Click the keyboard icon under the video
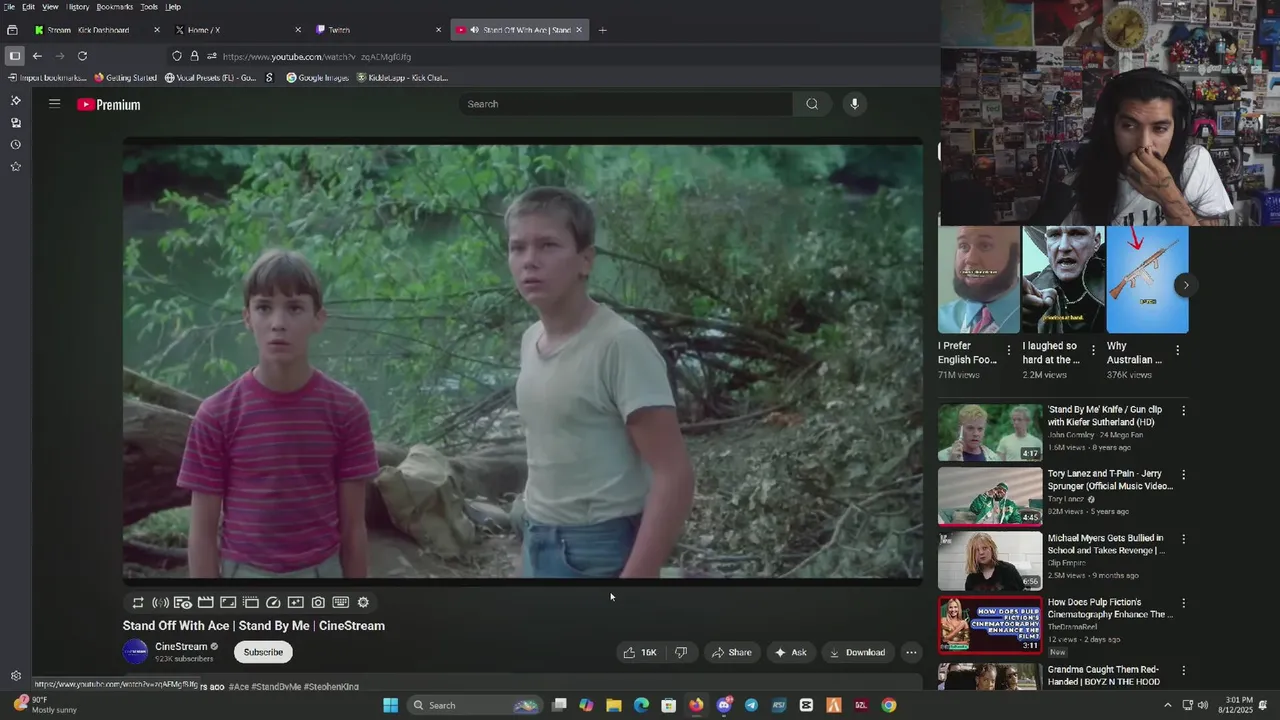The height and width of the screenshot is (720, 1280). pos(340,603)
